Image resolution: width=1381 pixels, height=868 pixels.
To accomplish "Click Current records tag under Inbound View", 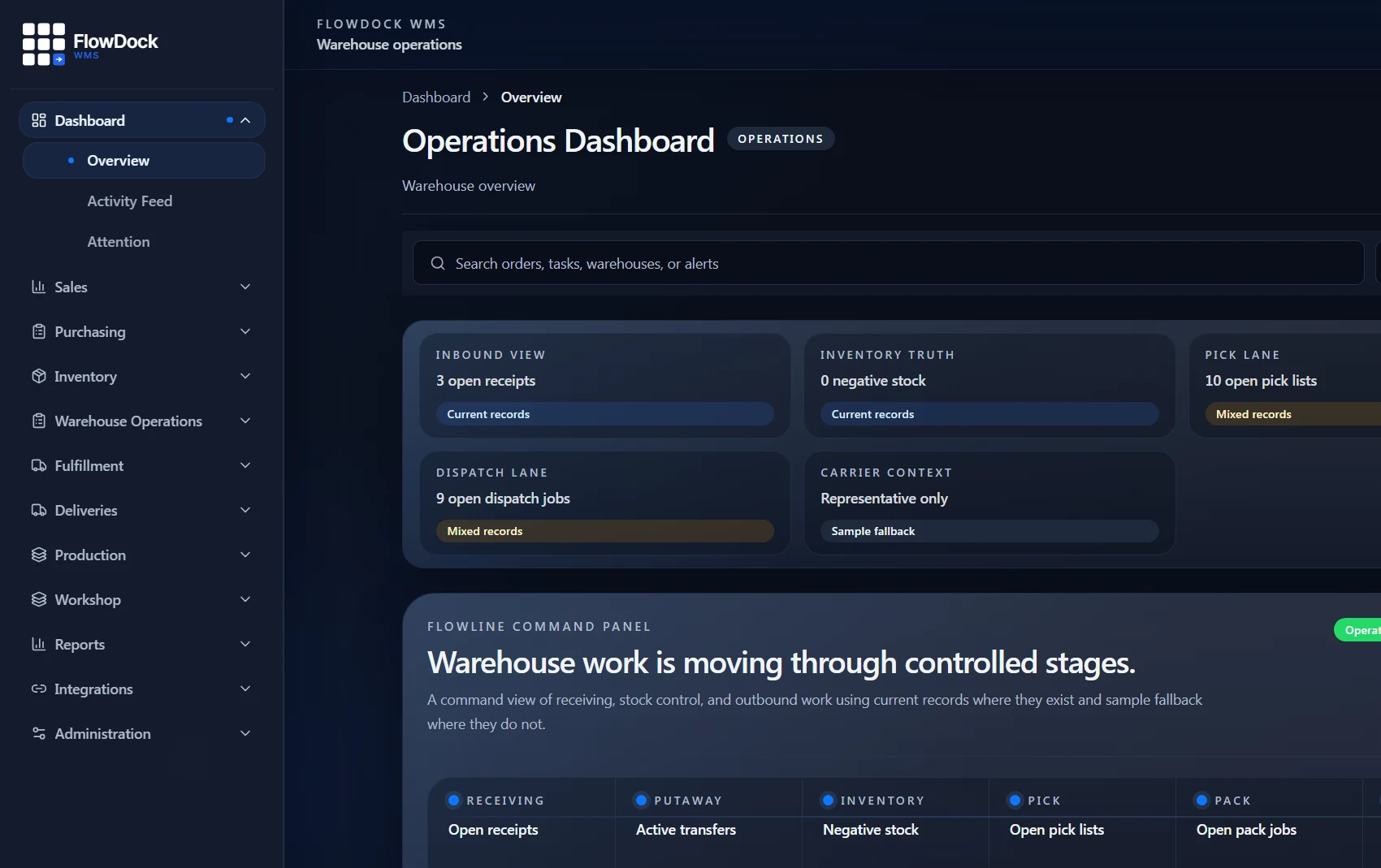I will (604, 414).
